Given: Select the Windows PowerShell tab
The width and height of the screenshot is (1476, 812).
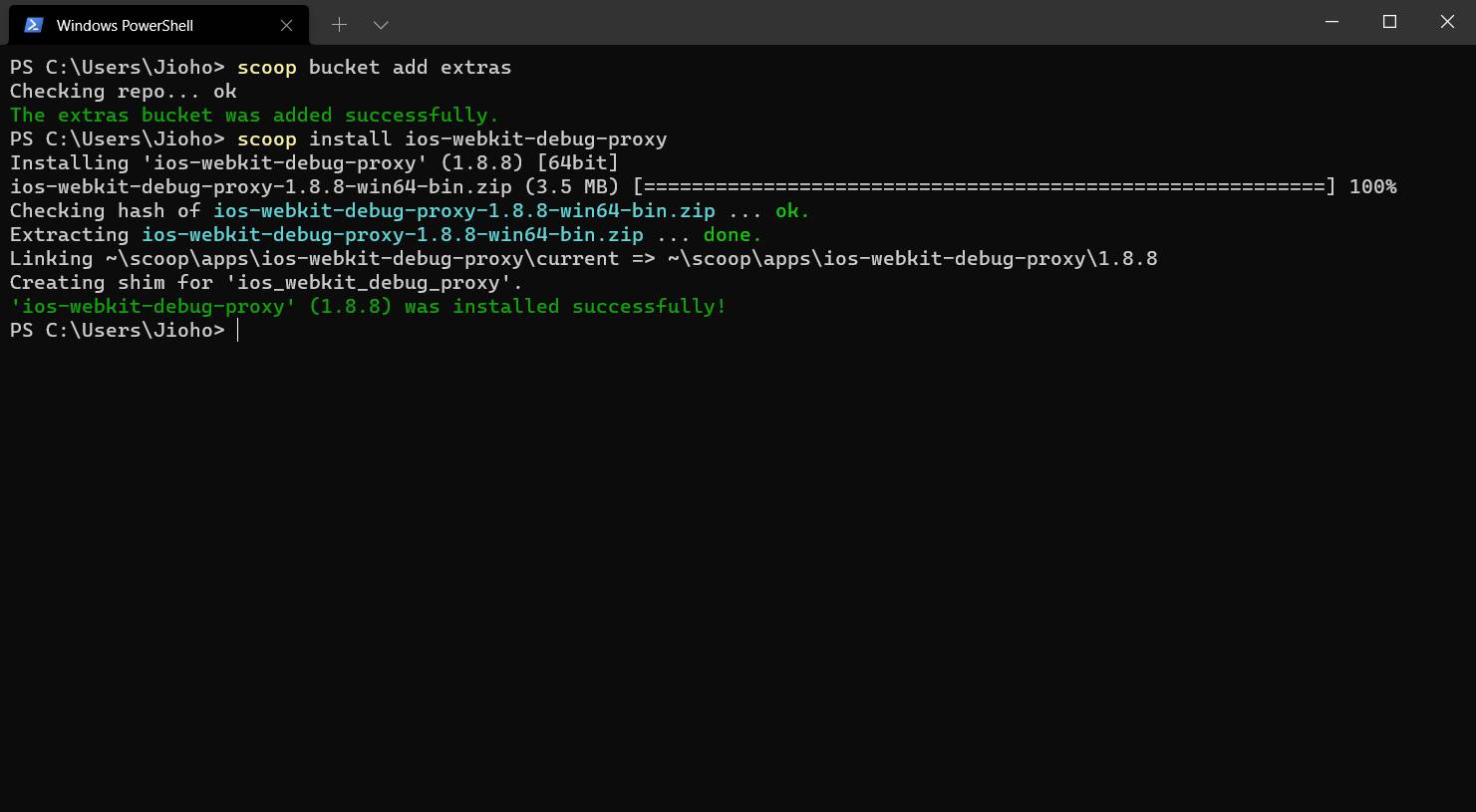Looking at the screenshot, I should (159, 25).
